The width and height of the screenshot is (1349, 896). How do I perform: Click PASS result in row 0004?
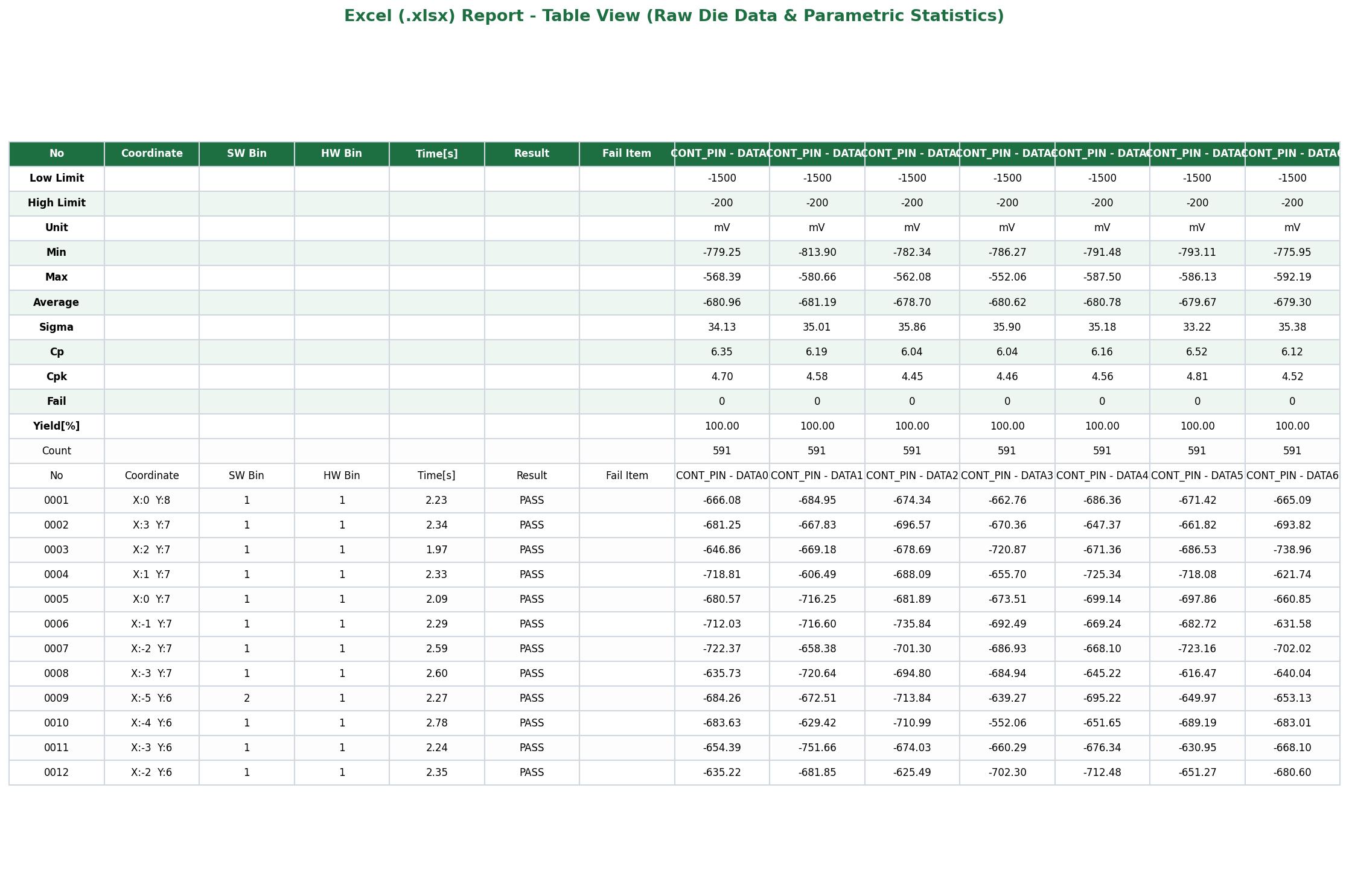coord(532,574)
